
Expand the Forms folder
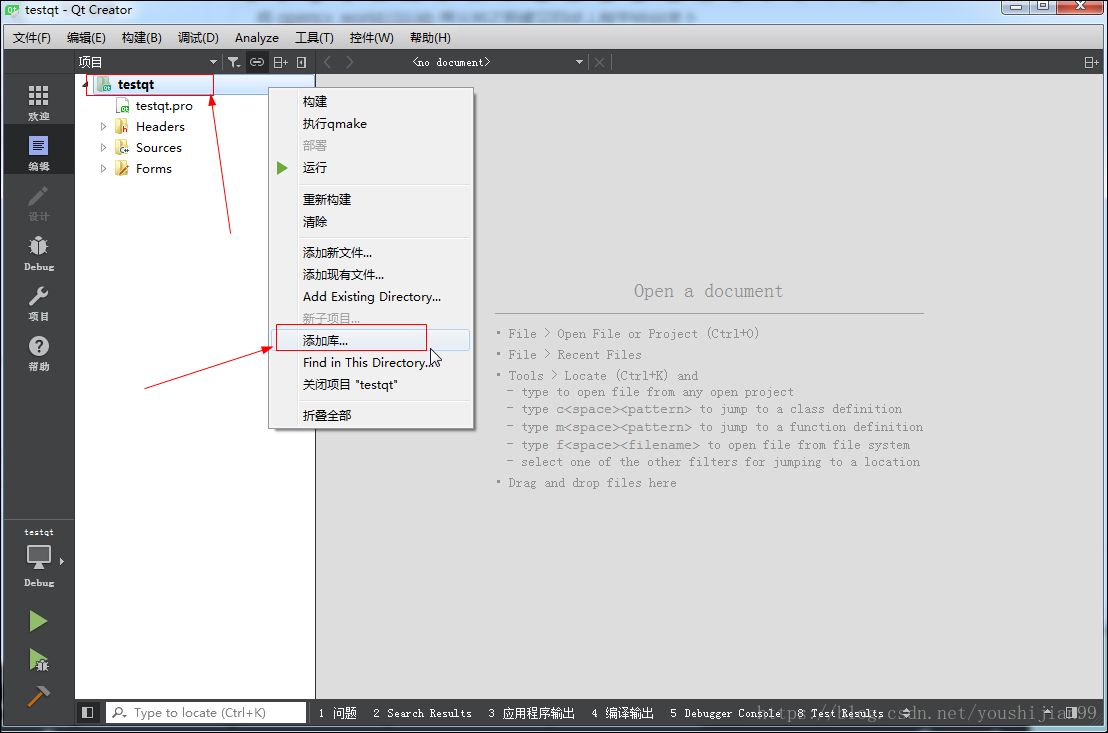(x=104, y=168)
